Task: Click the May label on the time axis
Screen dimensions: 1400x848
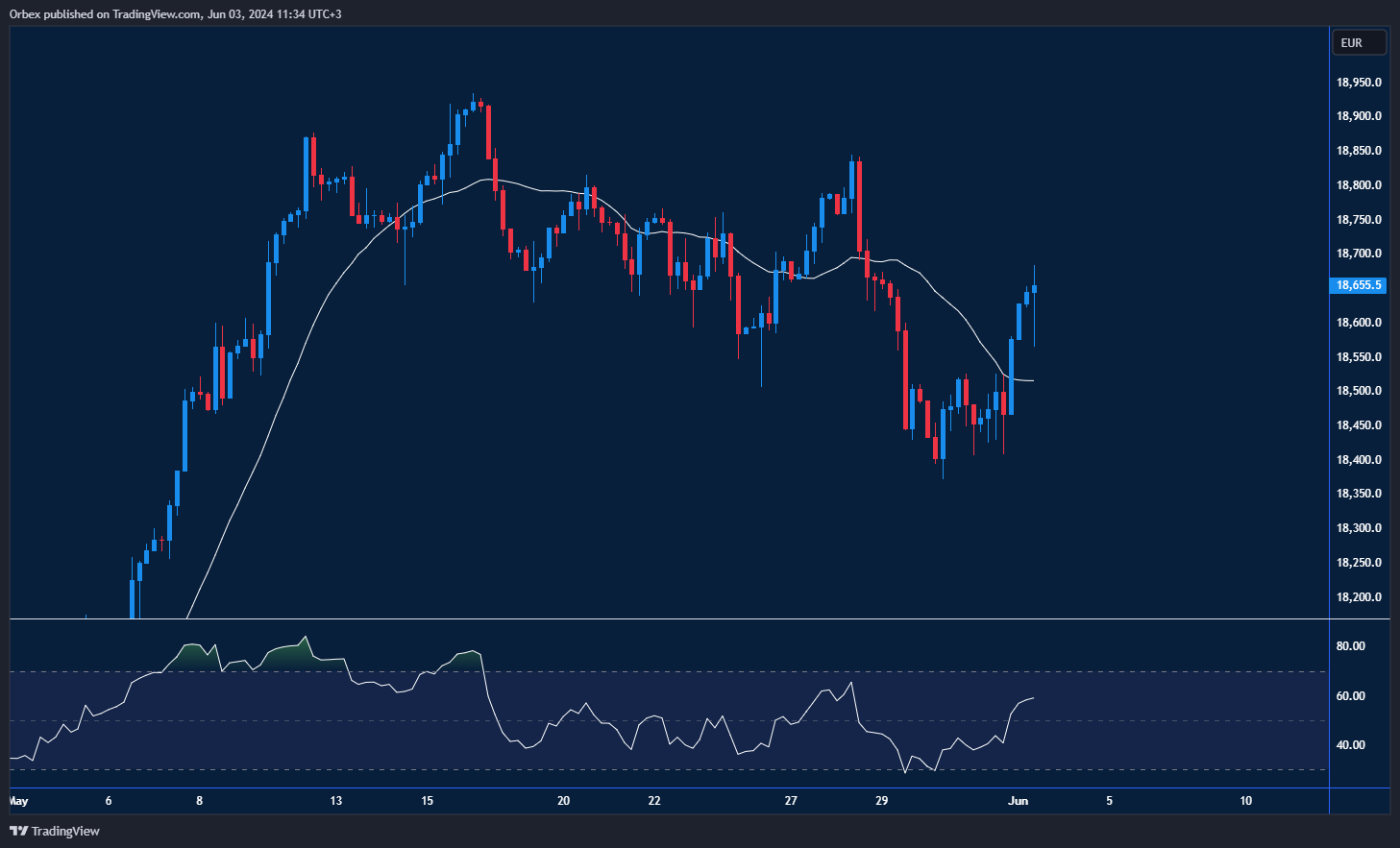Action: click(18, 801)
